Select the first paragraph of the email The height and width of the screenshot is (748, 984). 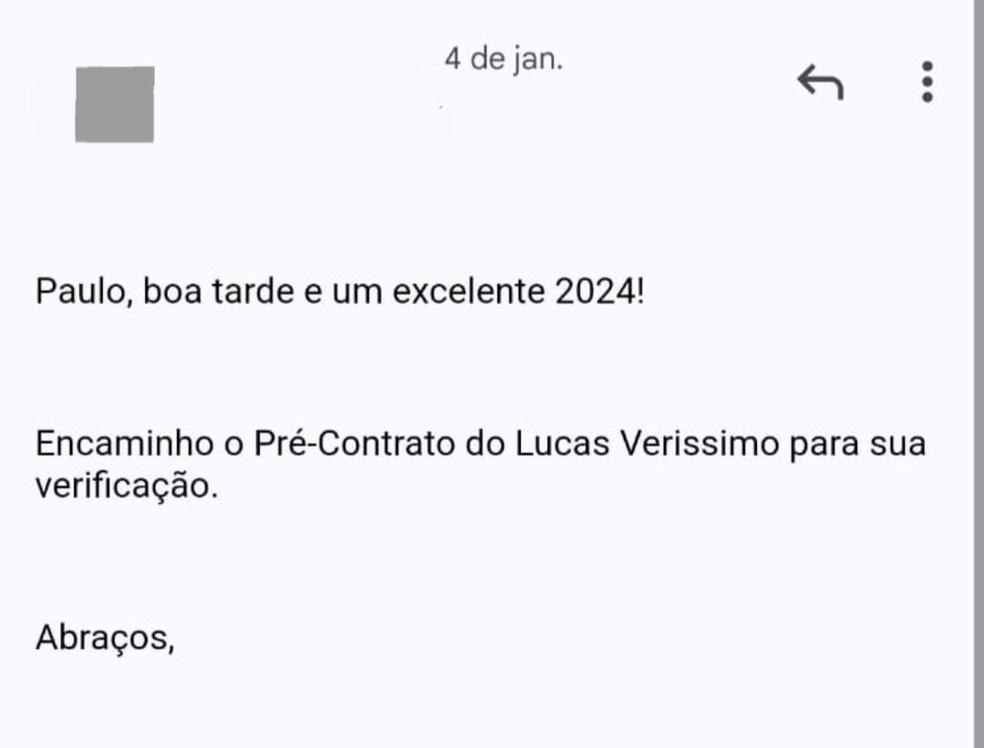(340, 291)
